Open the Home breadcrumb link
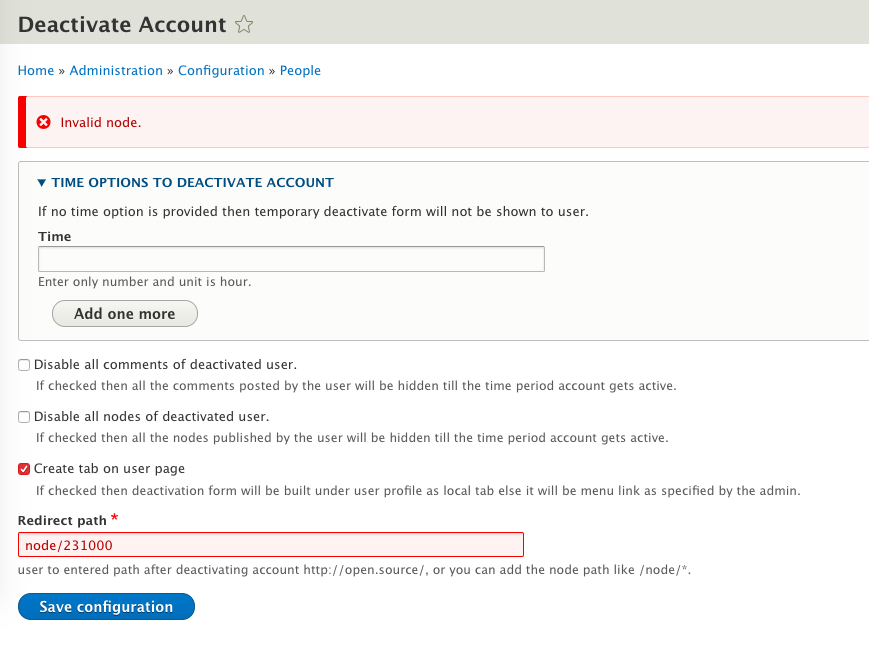The height and width of the screenshot is (662, 869). pos(35,70)
